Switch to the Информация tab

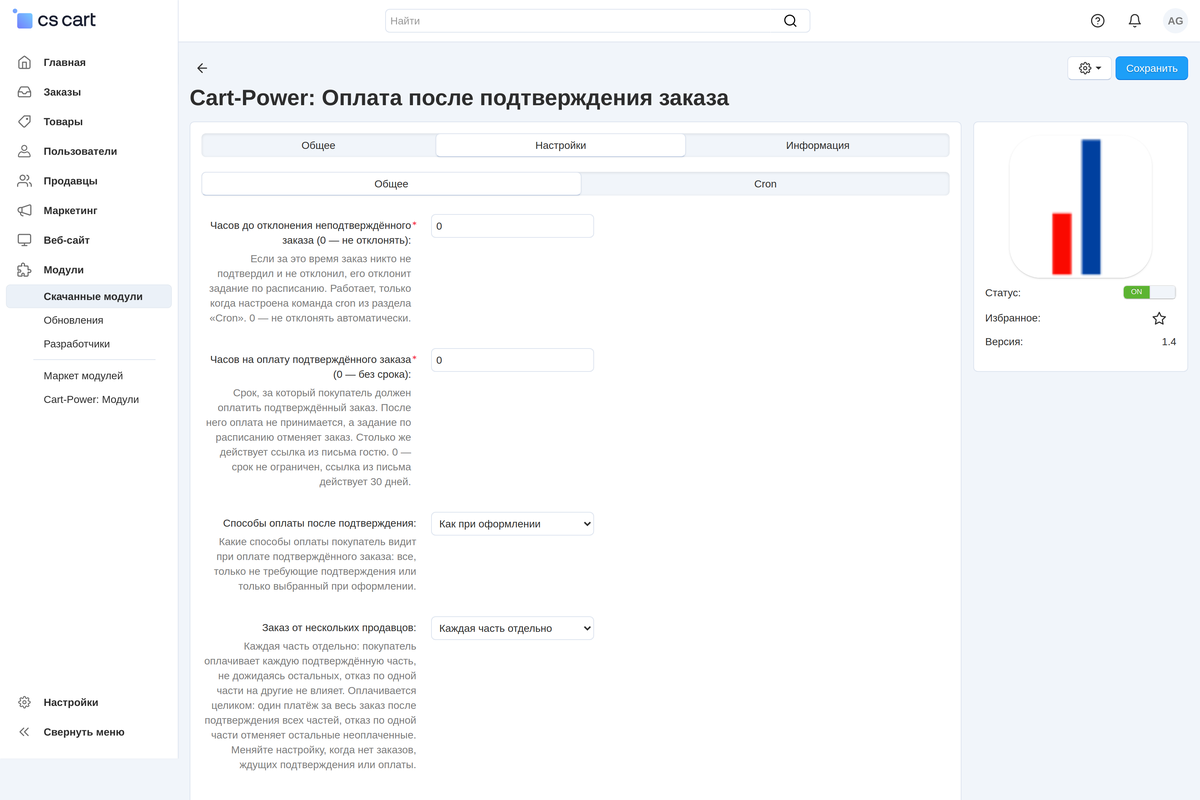[817, 145]
